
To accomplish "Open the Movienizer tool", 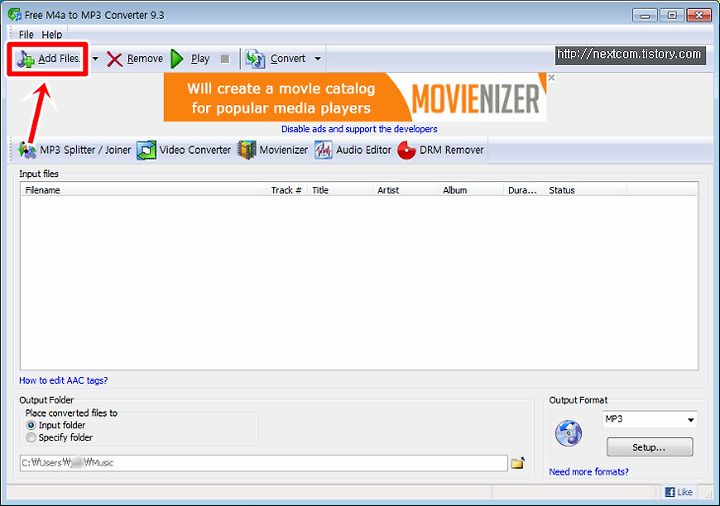I will pyautogui.click(x=273, y=150).
